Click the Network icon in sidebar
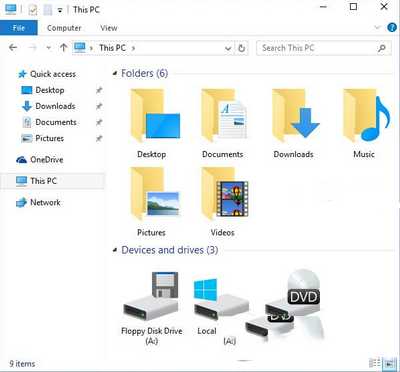Image resolution: width=400 pixels, height=372 pixels. point(21,202)
